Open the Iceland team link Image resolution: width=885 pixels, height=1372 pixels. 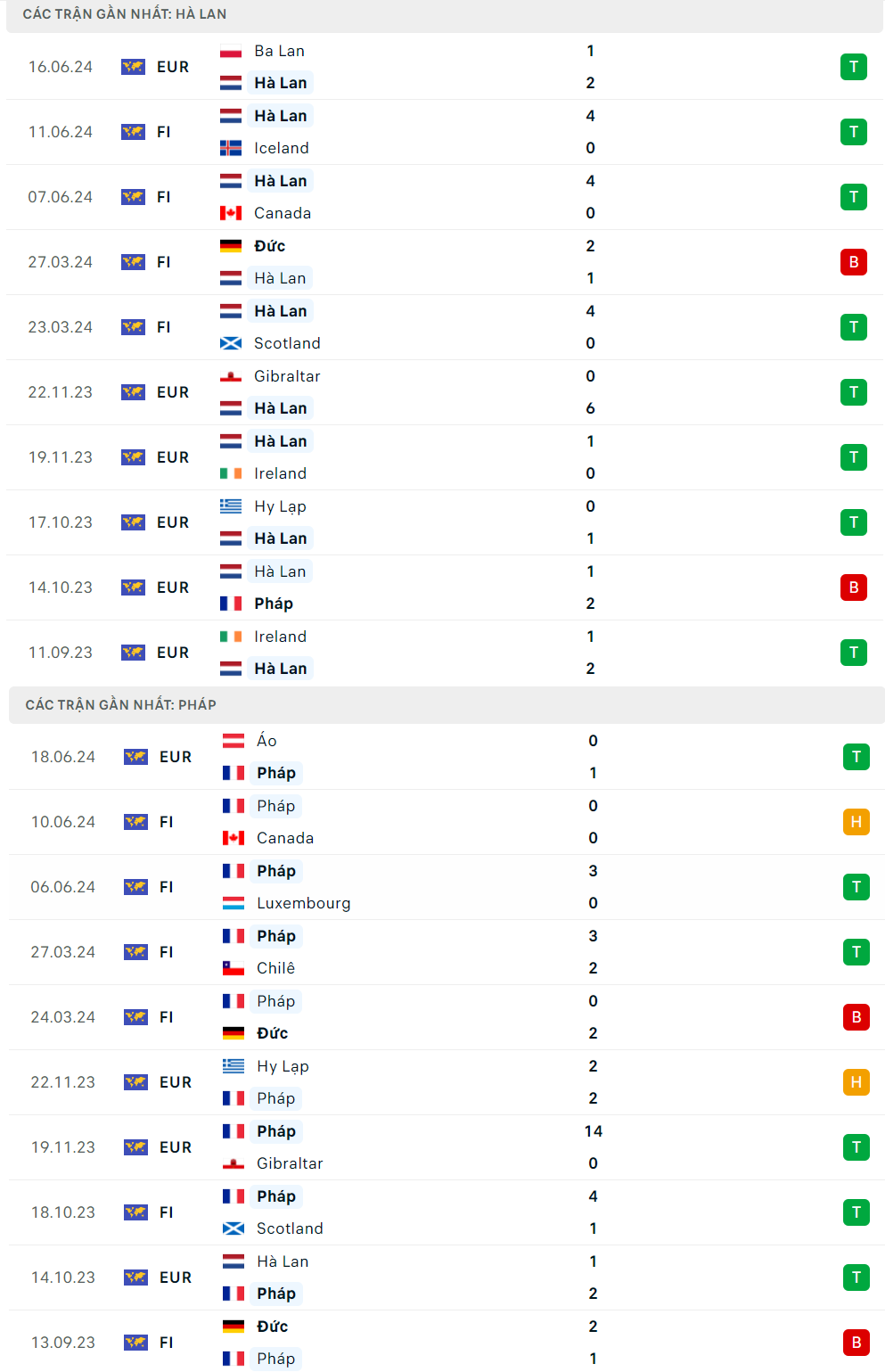coord(281,148)
